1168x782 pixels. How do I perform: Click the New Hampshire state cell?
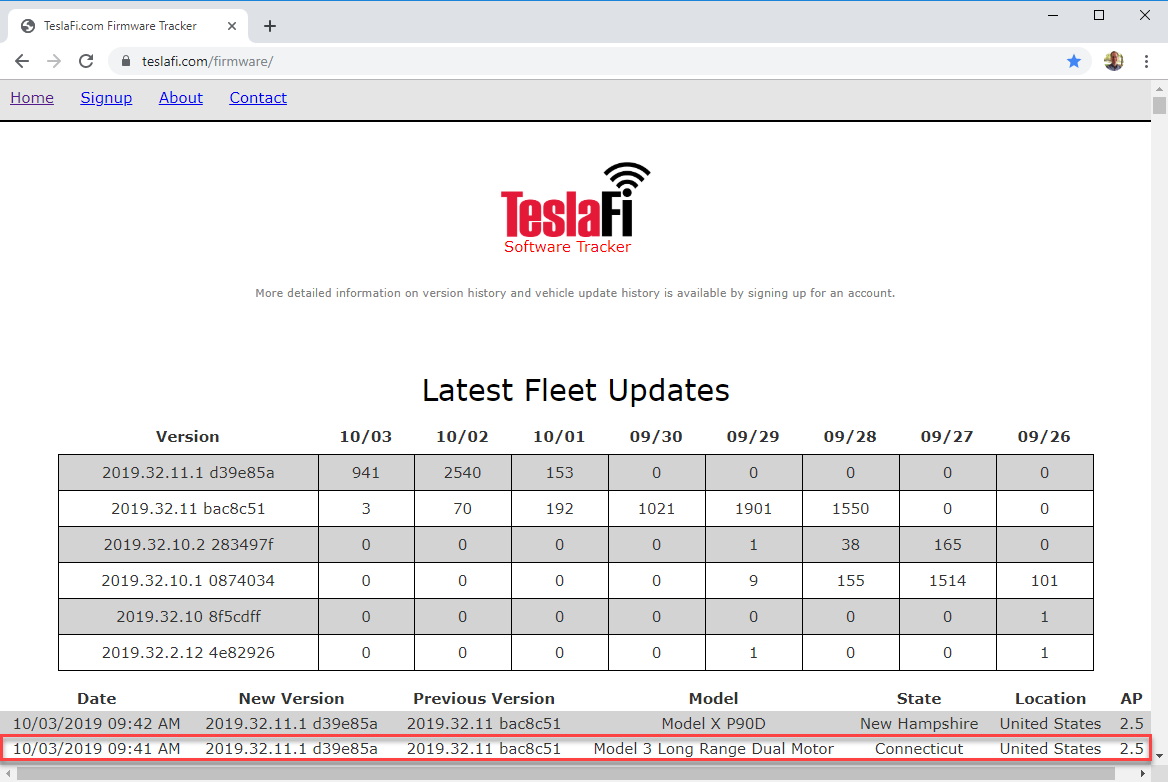[x=919, y=724]
